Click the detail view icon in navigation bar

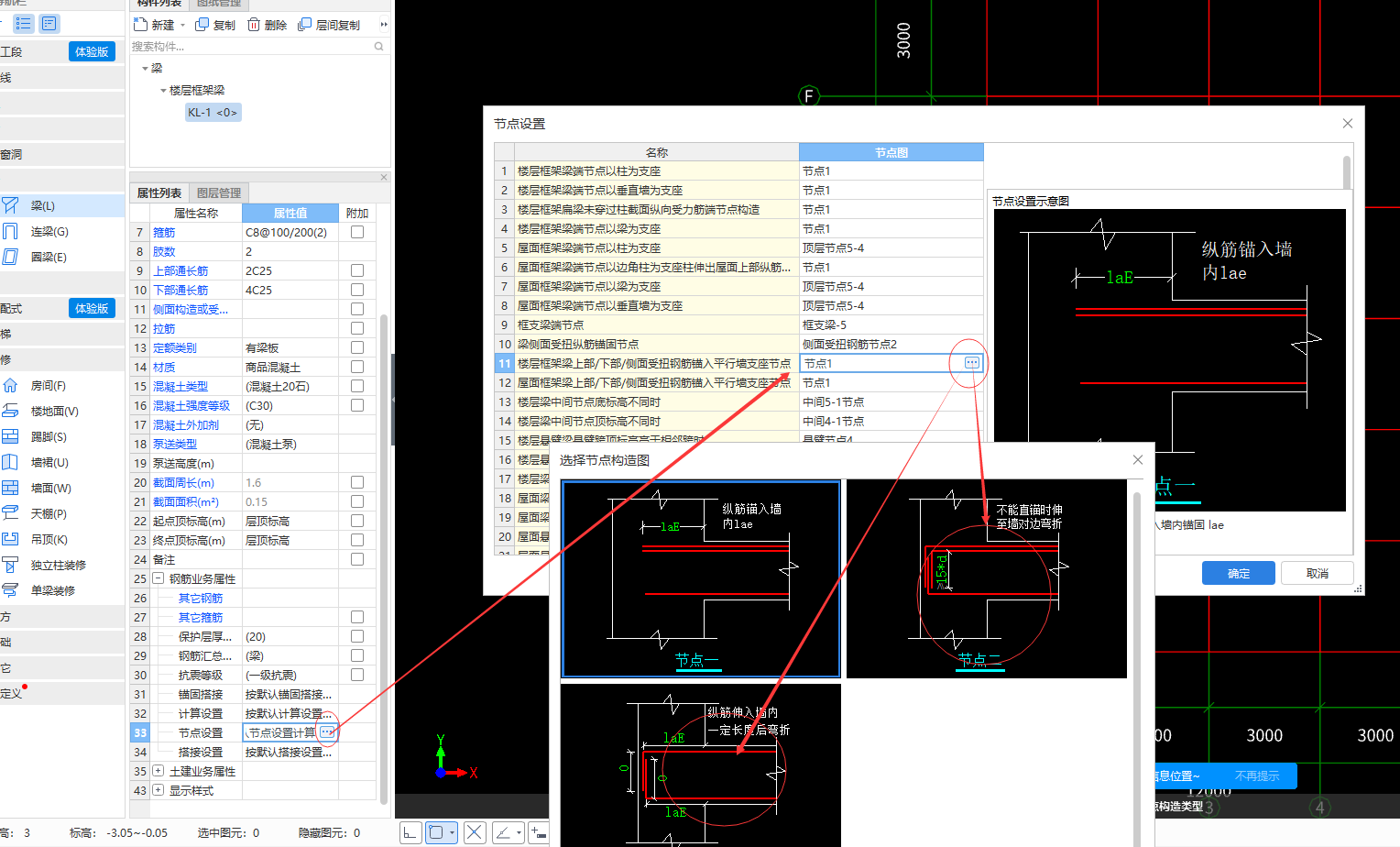click(49, 24)
